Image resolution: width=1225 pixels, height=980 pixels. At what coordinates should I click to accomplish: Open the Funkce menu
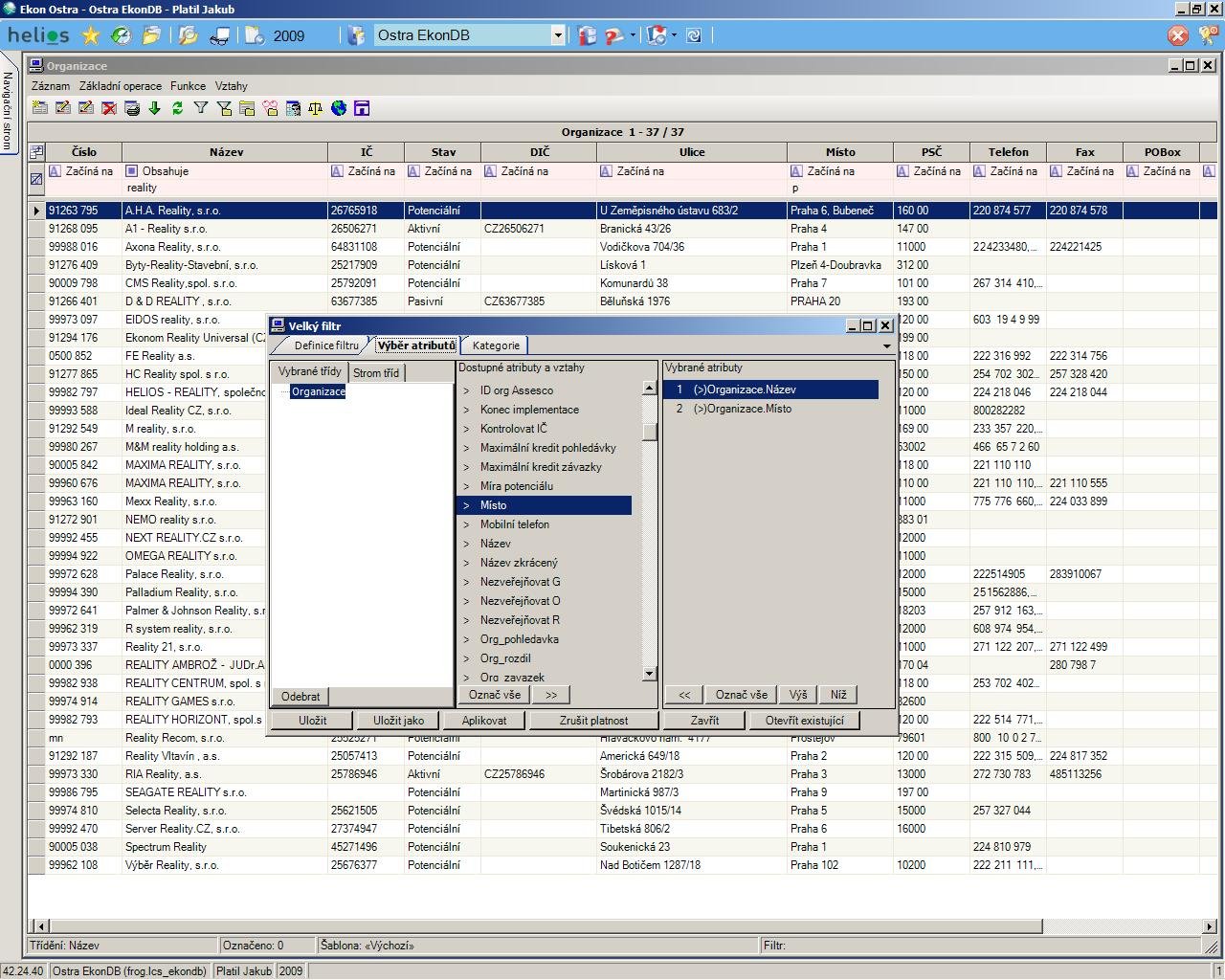pos(189,86)
